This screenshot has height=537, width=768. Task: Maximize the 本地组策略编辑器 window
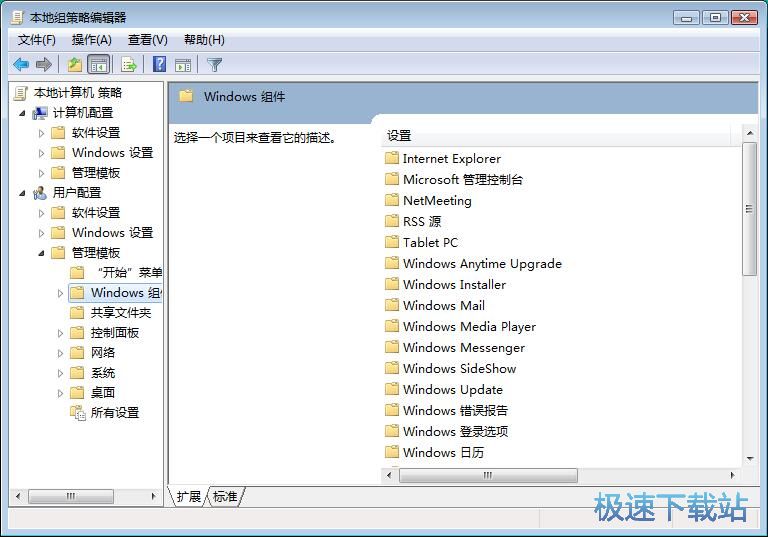click(715, 18)
